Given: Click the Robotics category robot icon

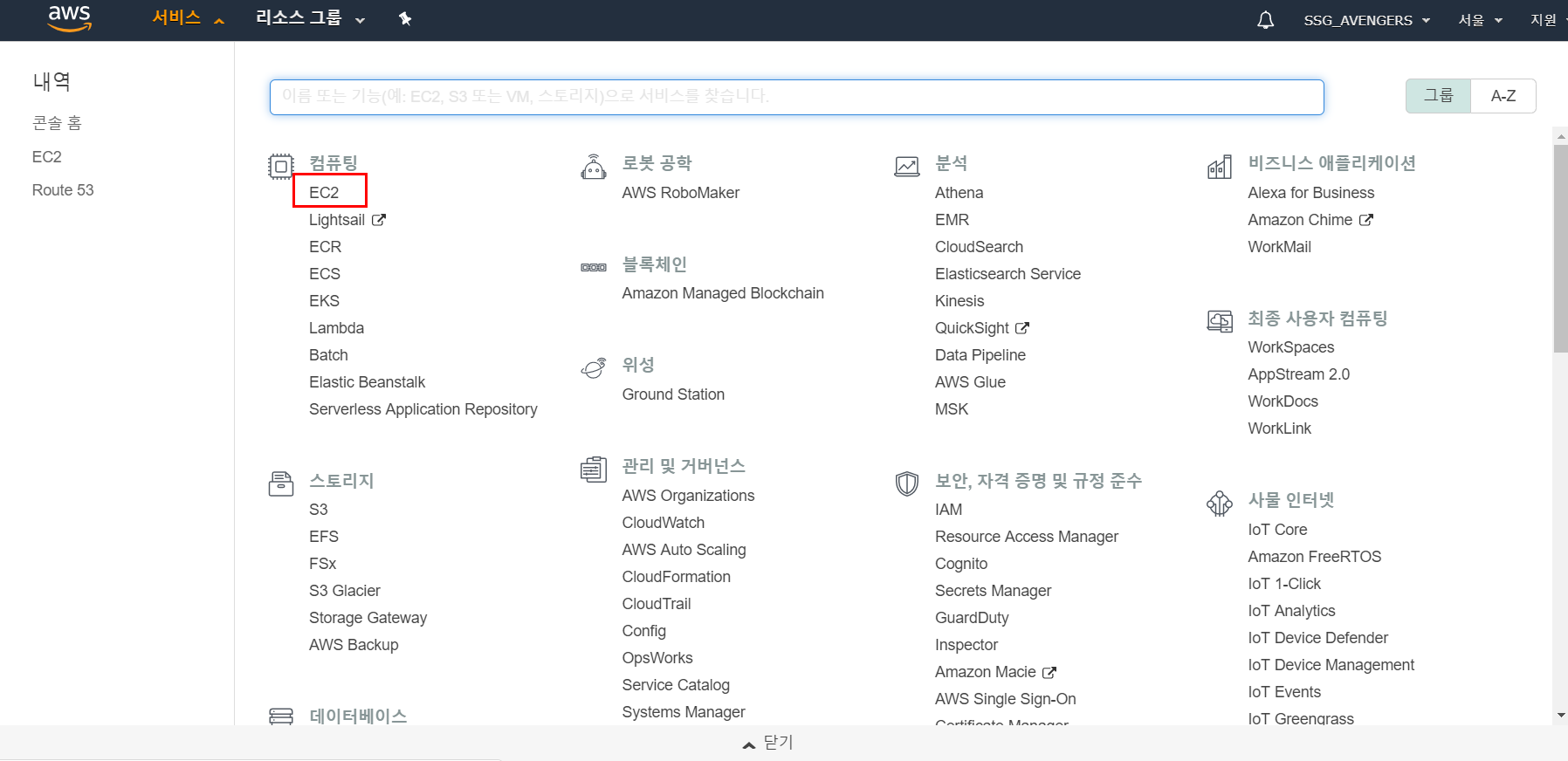Looking at the screenshot, I should [594, 166].
